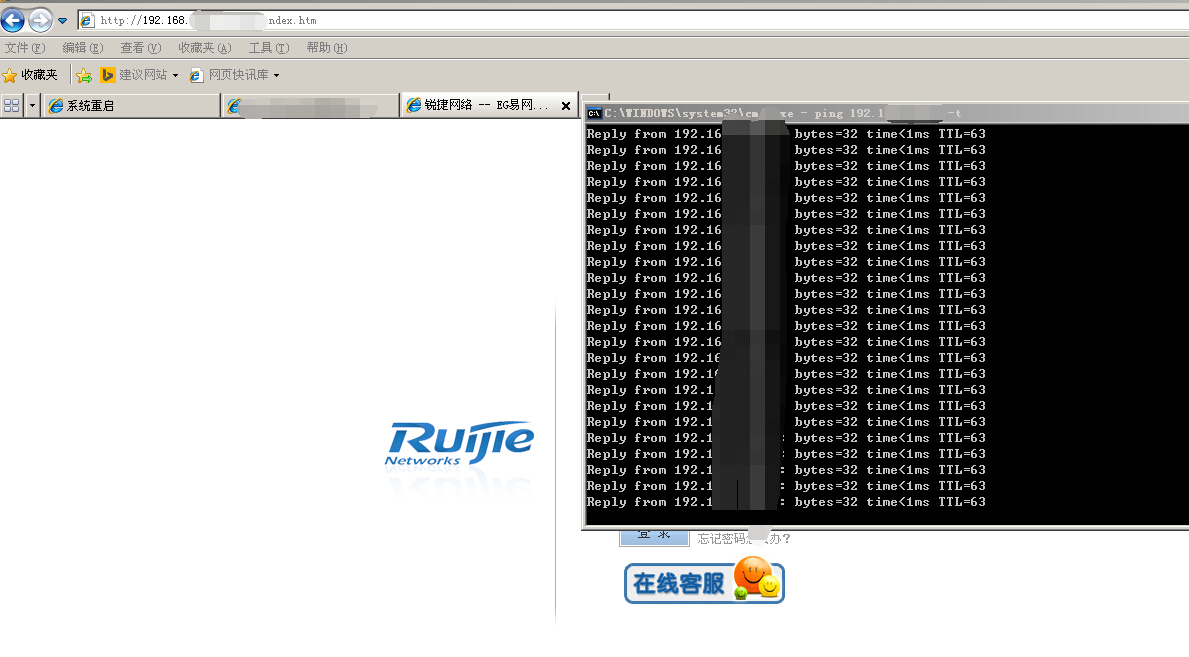Close the 锐捷网络 tab with X
The width and height of the screenshot is (1189, 657).
click(x=566, y=105)
